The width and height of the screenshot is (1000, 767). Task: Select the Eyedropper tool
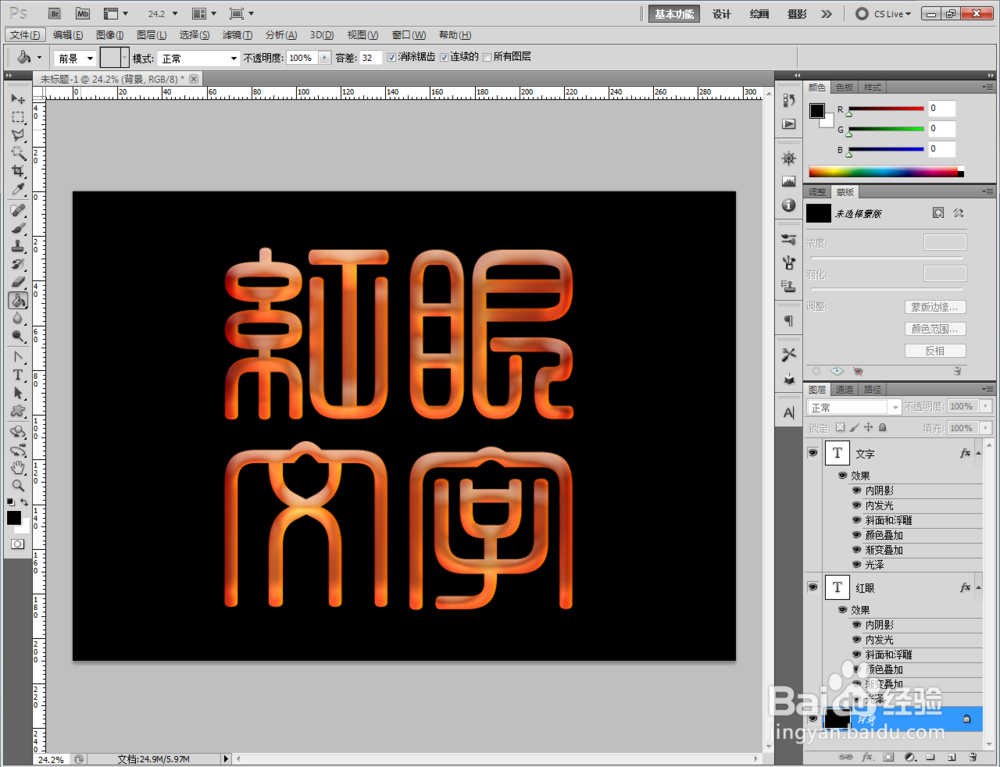(18, 189)
